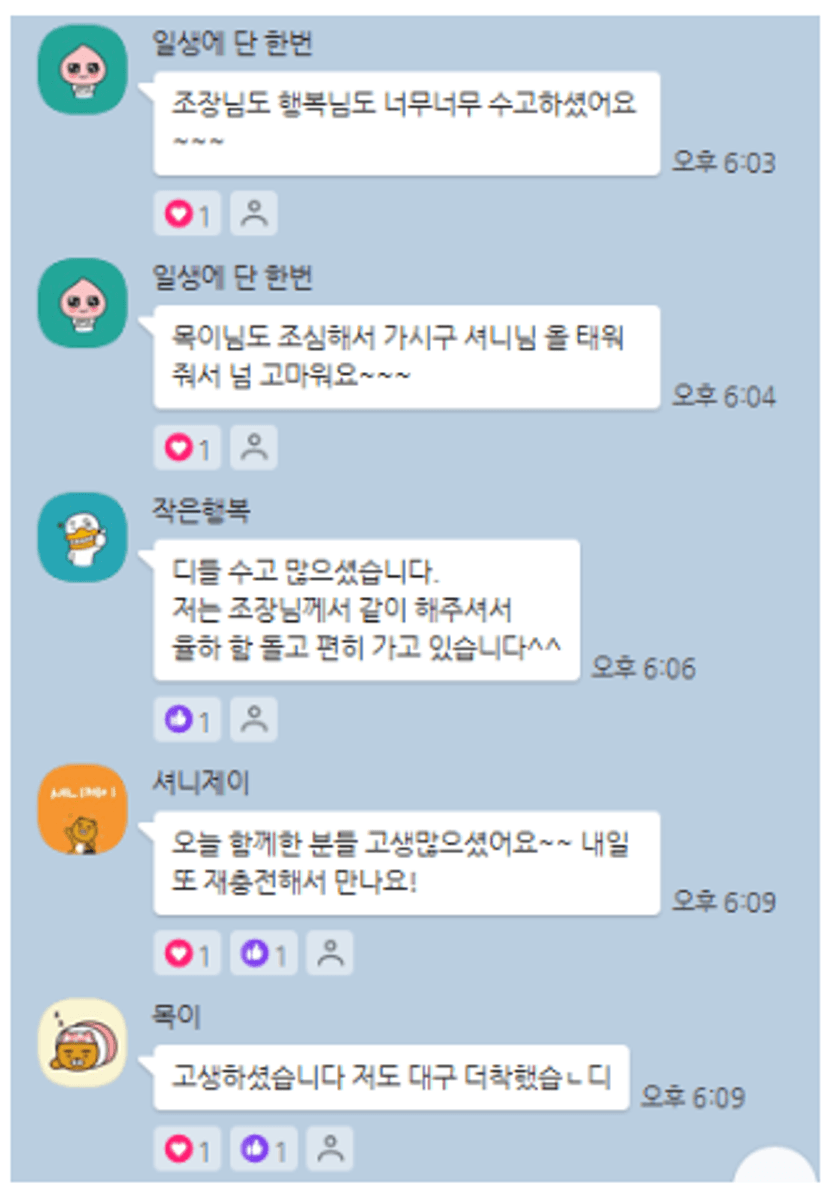Open 목이's sleeping Ryan profile picture

(83, 1043)
